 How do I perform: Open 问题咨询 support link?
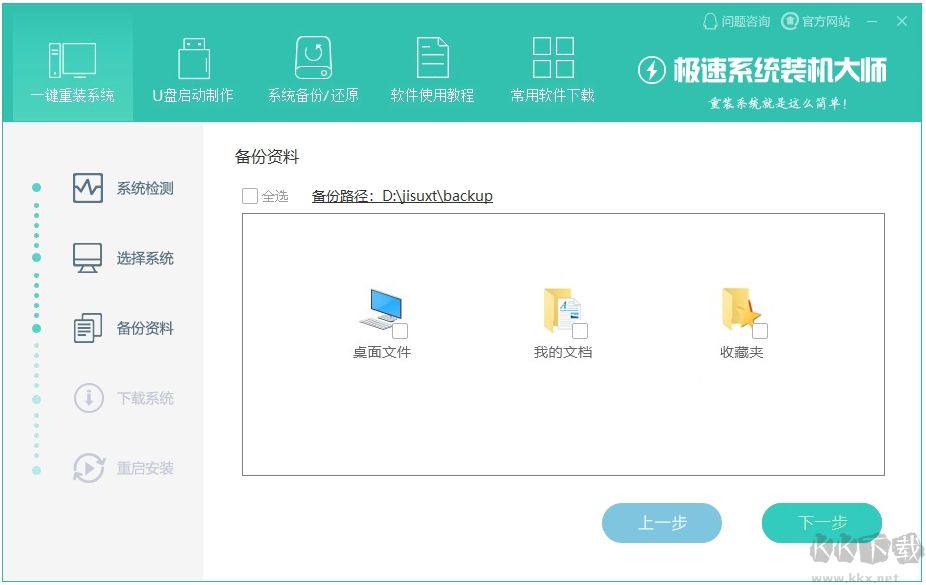pyautogui.click(x=736, y=21)
